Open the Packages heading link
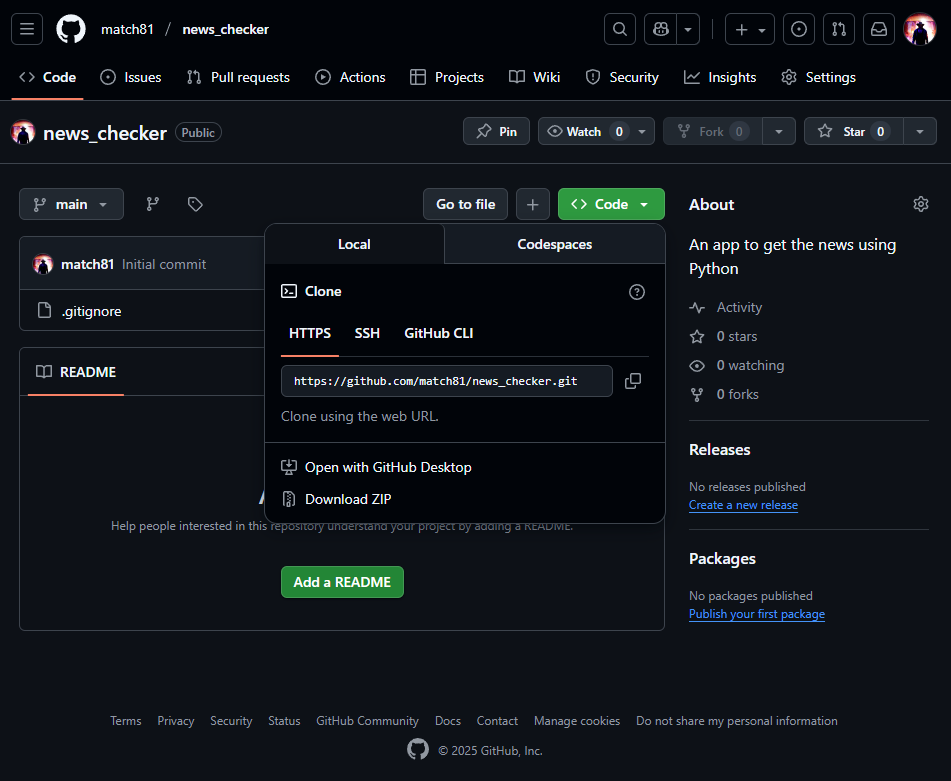This screenshot has height=781, width=951. [x=722, y=559]
